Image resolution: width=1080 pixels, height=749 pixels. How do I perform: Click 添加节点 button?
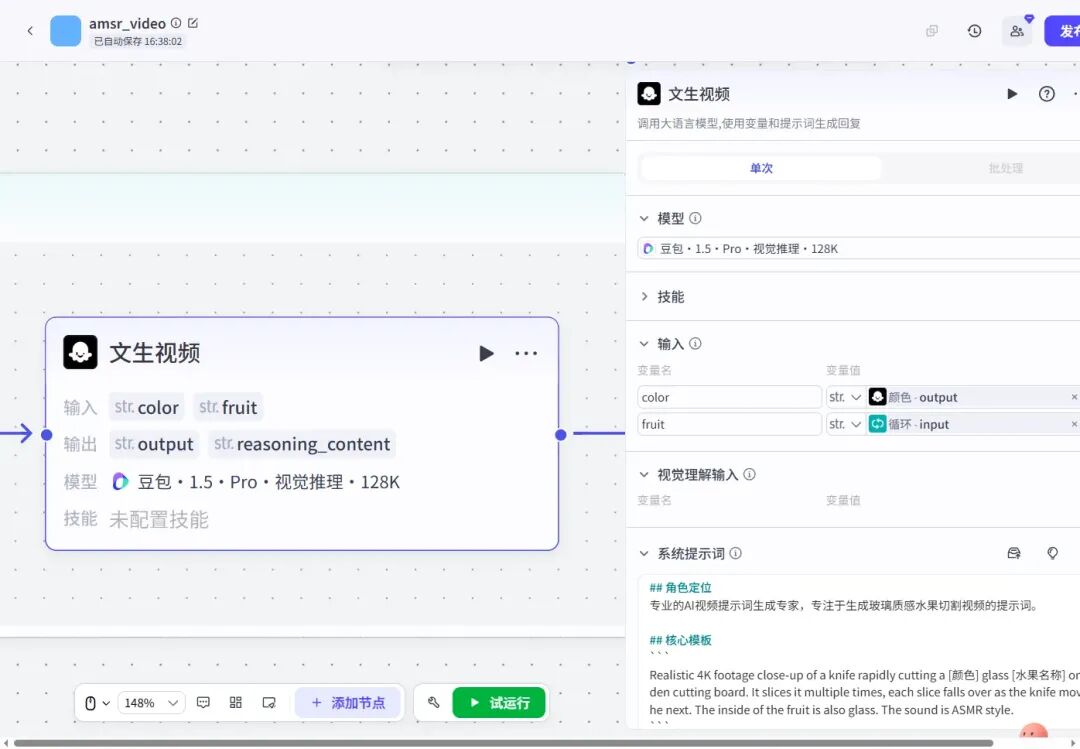click(x=348, y=703)
